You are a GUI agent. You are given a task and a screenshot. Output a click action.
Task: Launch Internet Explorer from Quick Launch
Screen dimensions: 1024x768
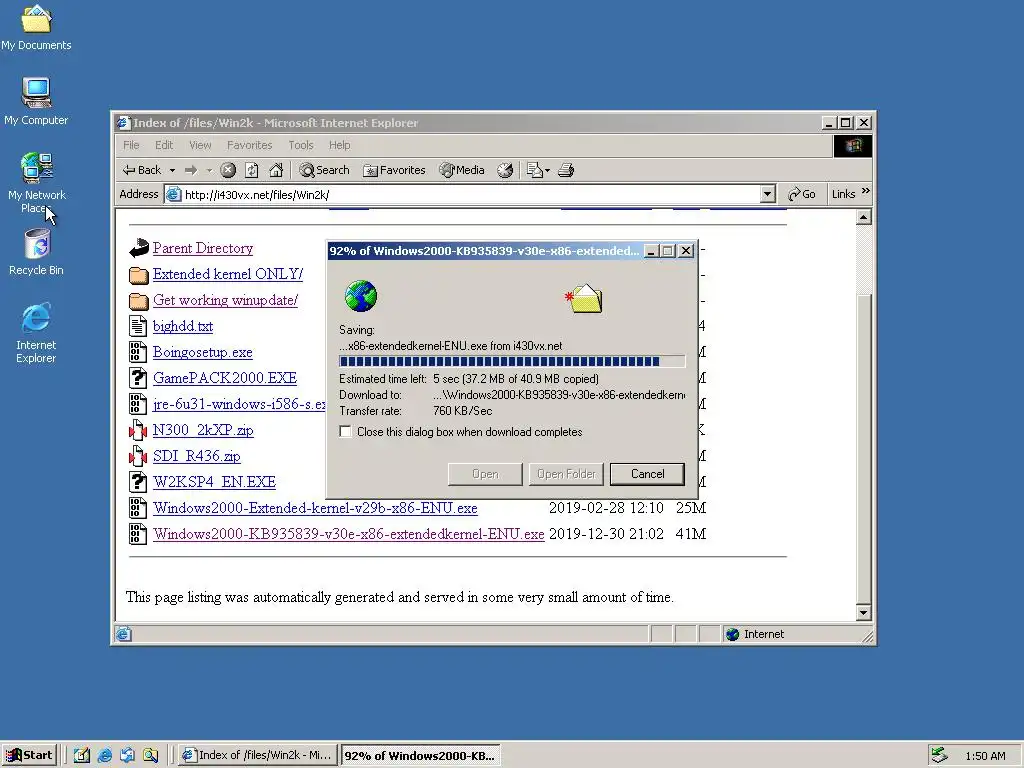click(104, 756)
